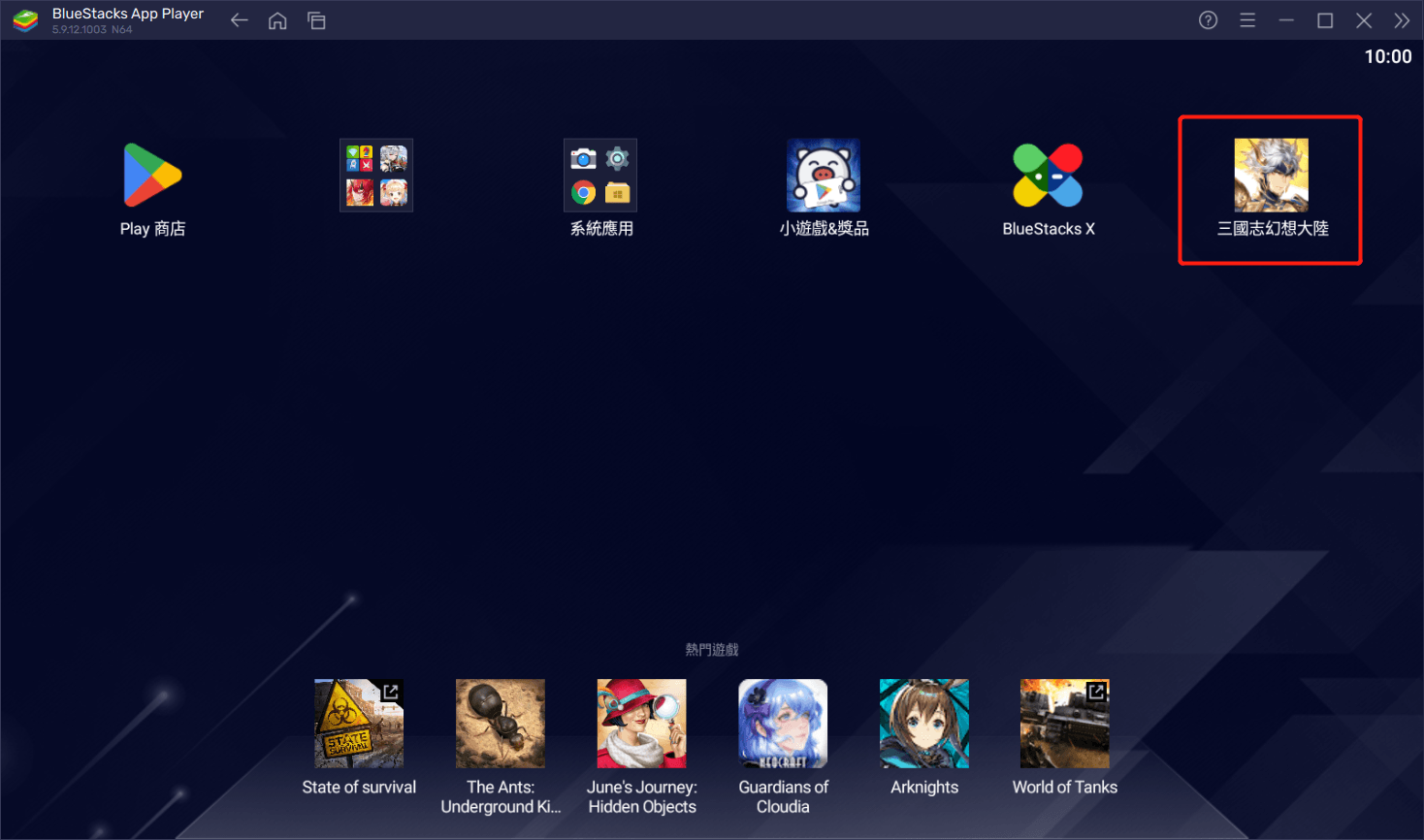This screenshot has width=1424, height=840.
Task: Launch 三國志幻想大陸 game
Action: click(x=1271, y=176)
